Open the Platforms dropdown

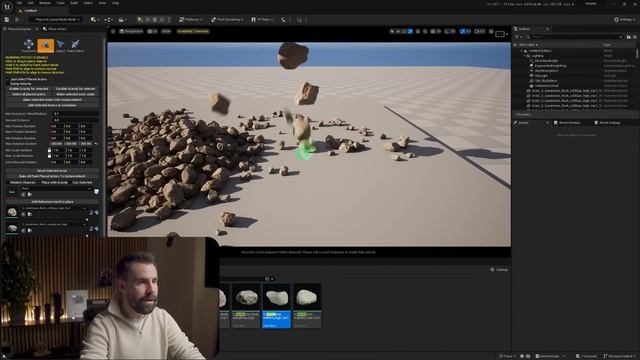pos(191,19)
